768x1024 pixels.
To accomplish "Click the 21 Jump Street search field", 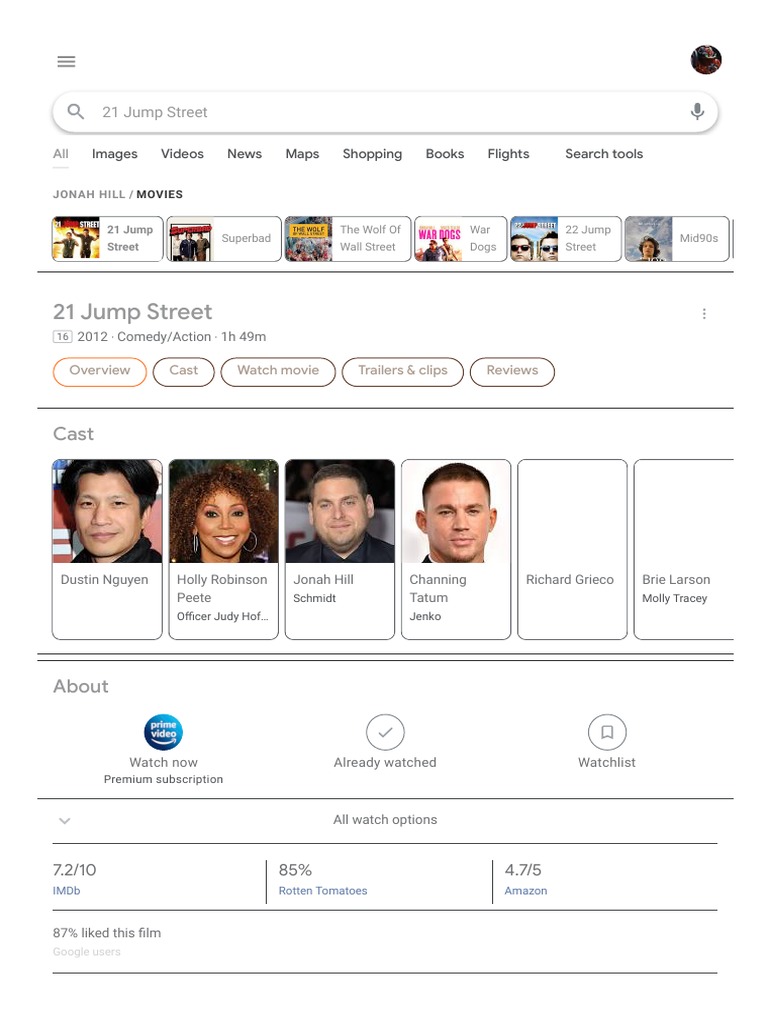I will pyautogui.click(x=385, y=112).
